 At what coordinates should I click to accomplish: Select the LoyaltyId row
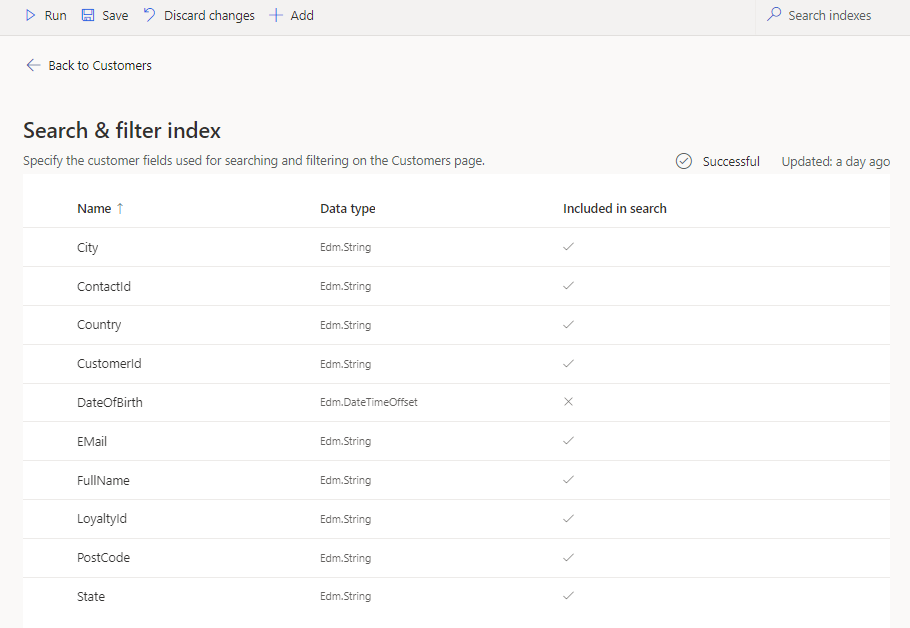click(x=102, y=519)
